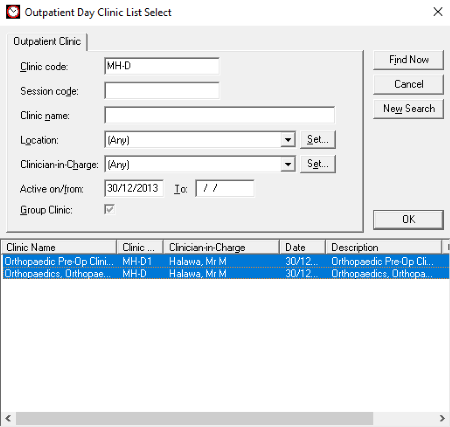Click the Cancel button

(x=408, y=84)
